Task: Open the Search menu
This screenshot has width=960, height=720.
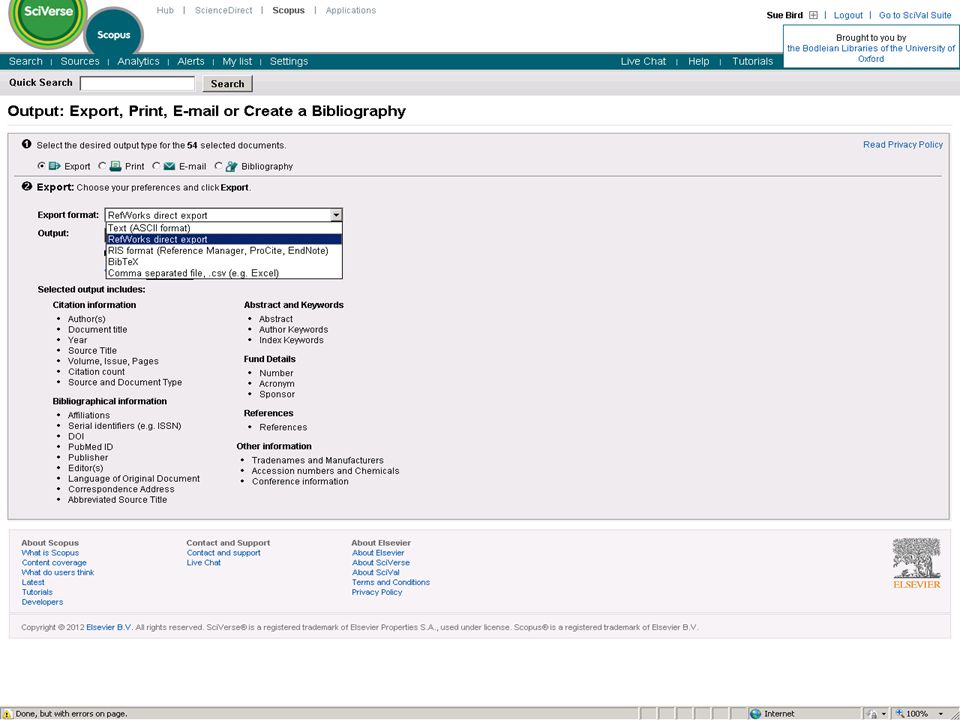Action: [26, 61]
